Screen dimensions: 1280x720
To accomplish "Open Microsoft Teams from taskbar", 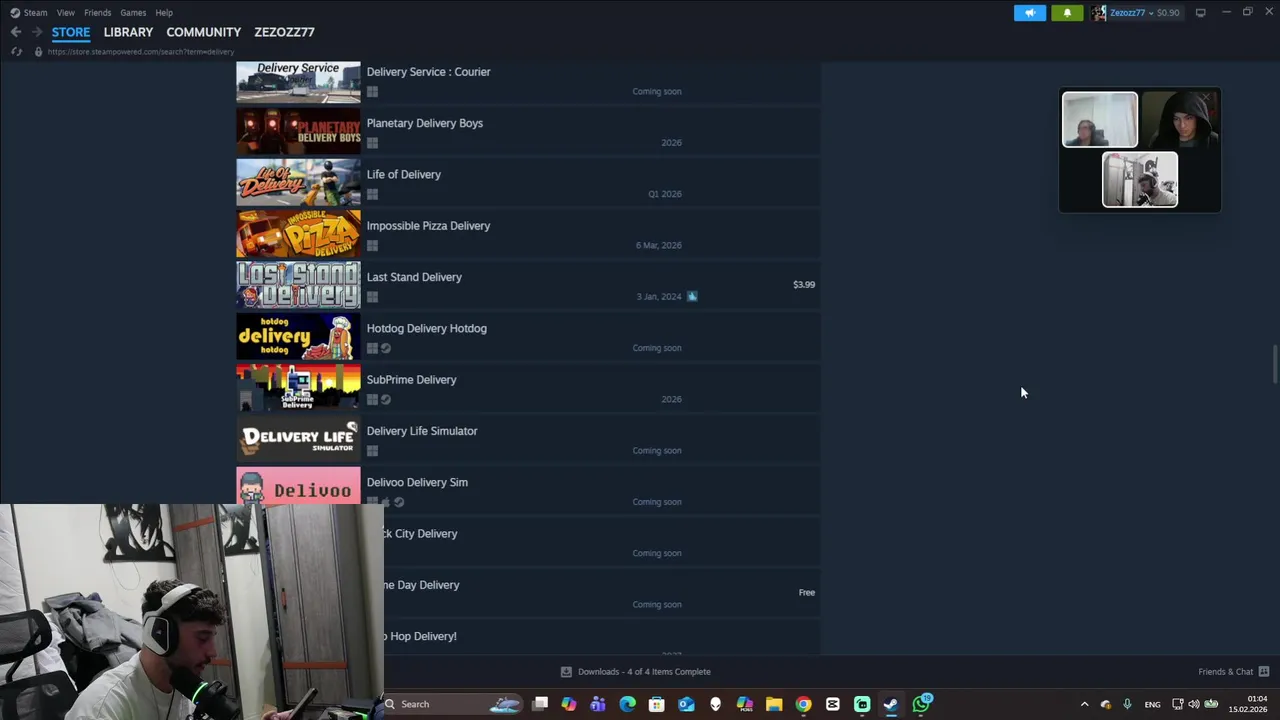I will pyautogui.click(x=598, y=704).
